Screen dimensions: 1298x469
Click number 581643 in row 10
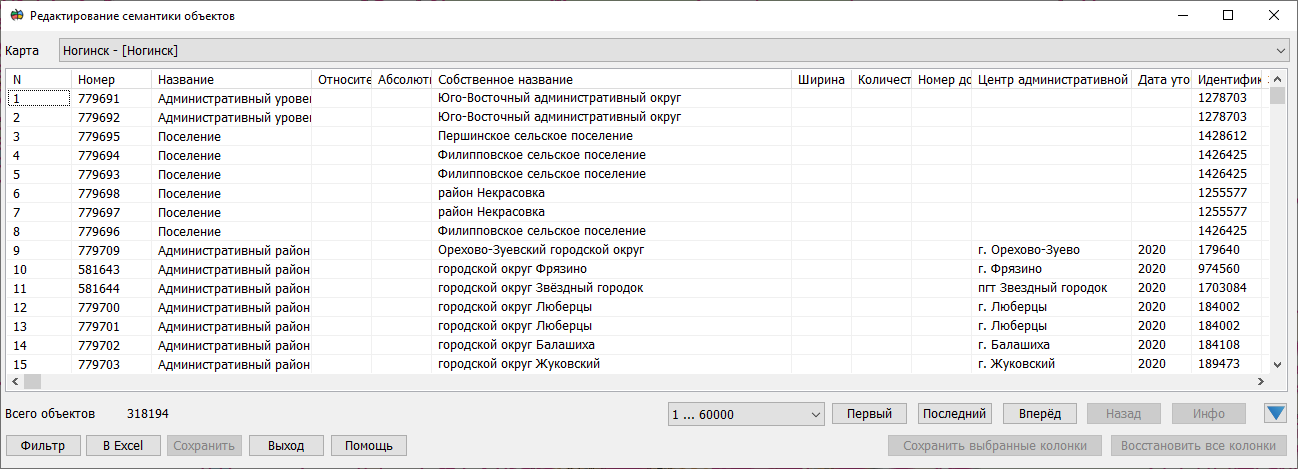(111, 270)
